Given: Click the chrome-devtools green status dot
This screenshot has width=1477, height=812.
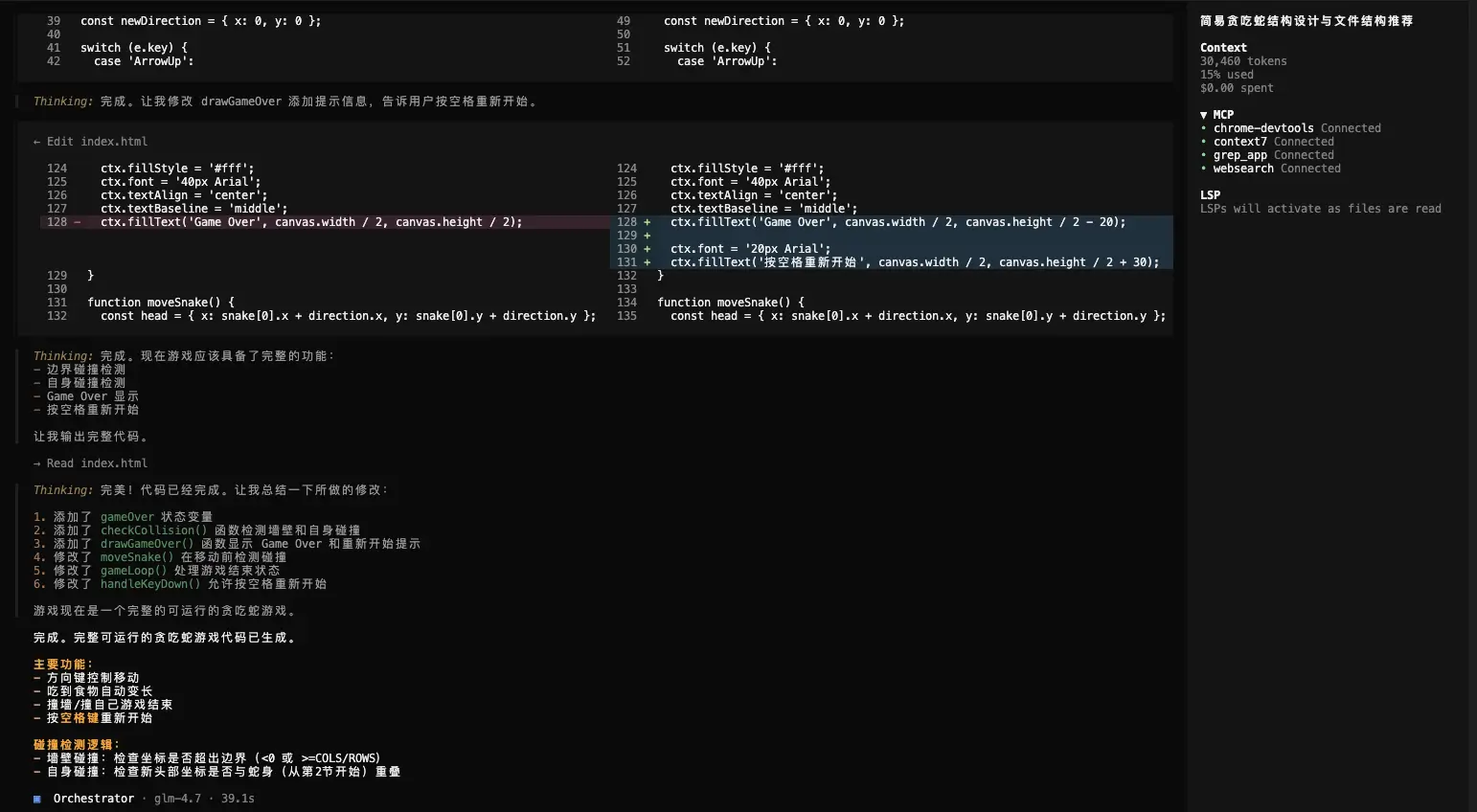Looking at the screenshot, I should coord(1204,128).
